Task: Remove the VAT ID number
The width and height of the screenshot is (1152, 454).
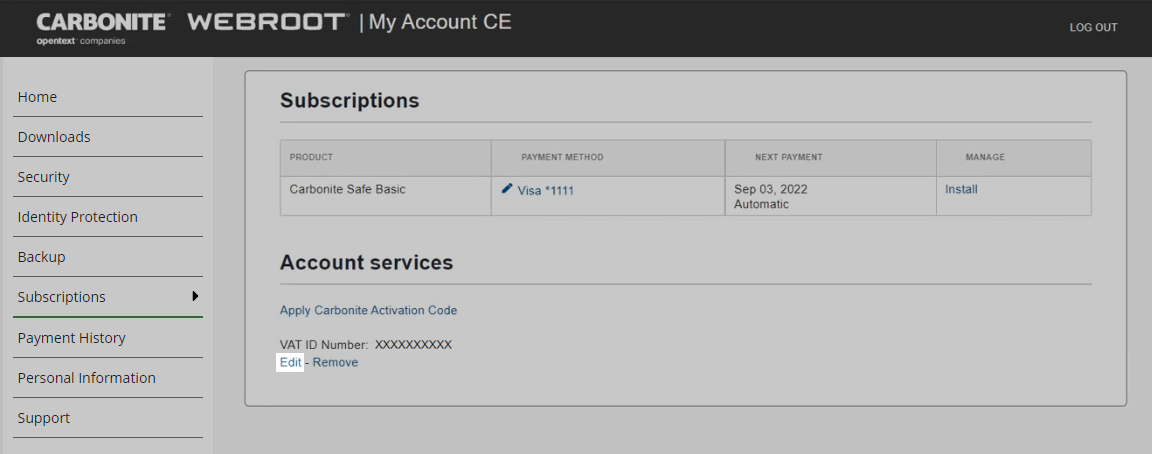Action: tap(336, 362)
